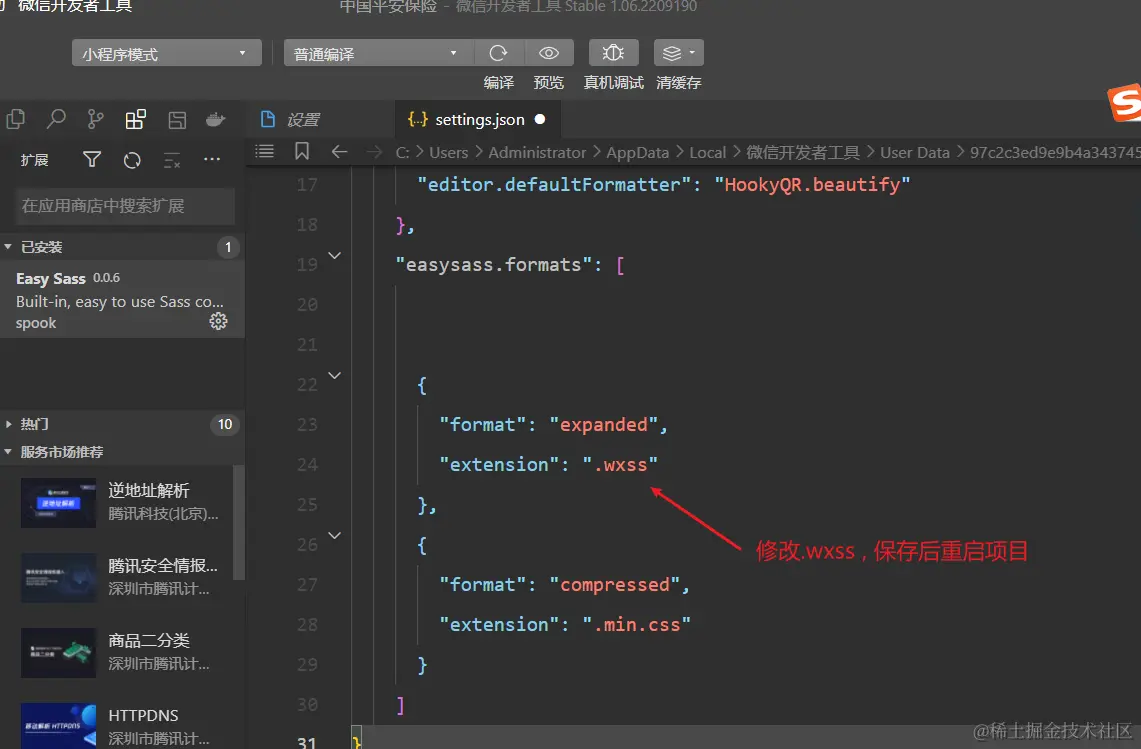The width and height of the screenshot is (1141, 749).
Task: Filter extensions with the funnel icon
Action: click(92, 160)
